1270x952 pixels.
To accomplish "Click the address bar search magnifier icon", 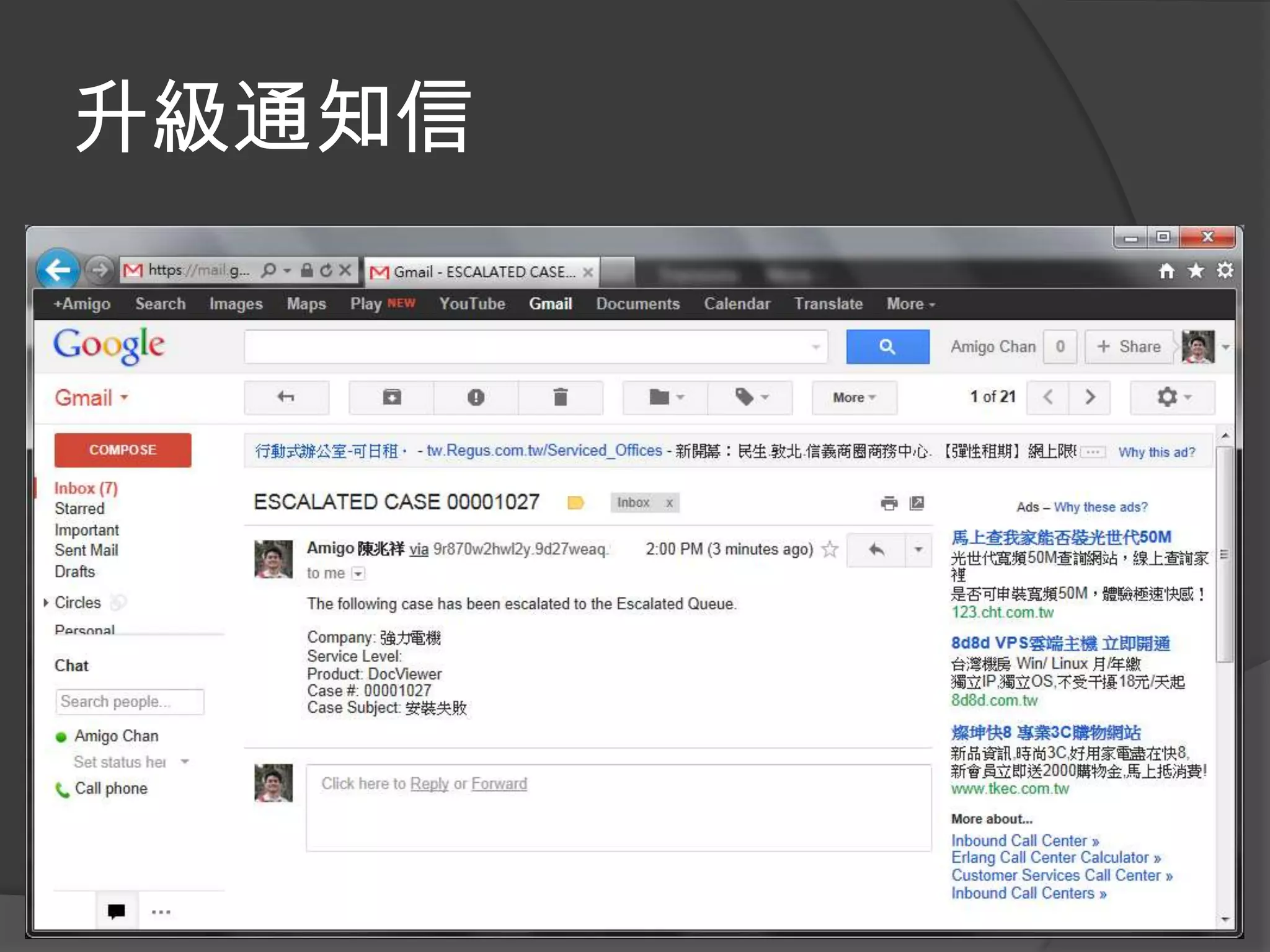I will click(x=269, y=270).
